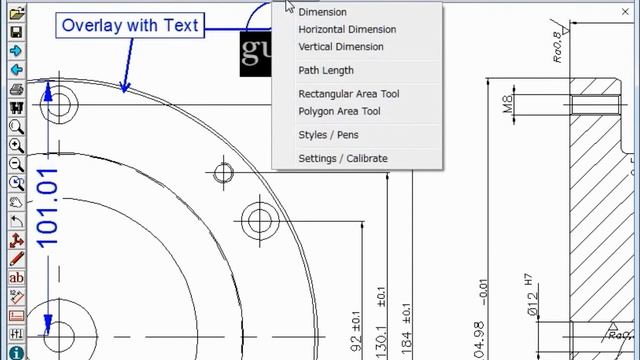Click the Ø12 H7 dimension label
Image resolution: width=640 pixels, height=360 pixels.
pyautogui.click(x=531, y=295)
